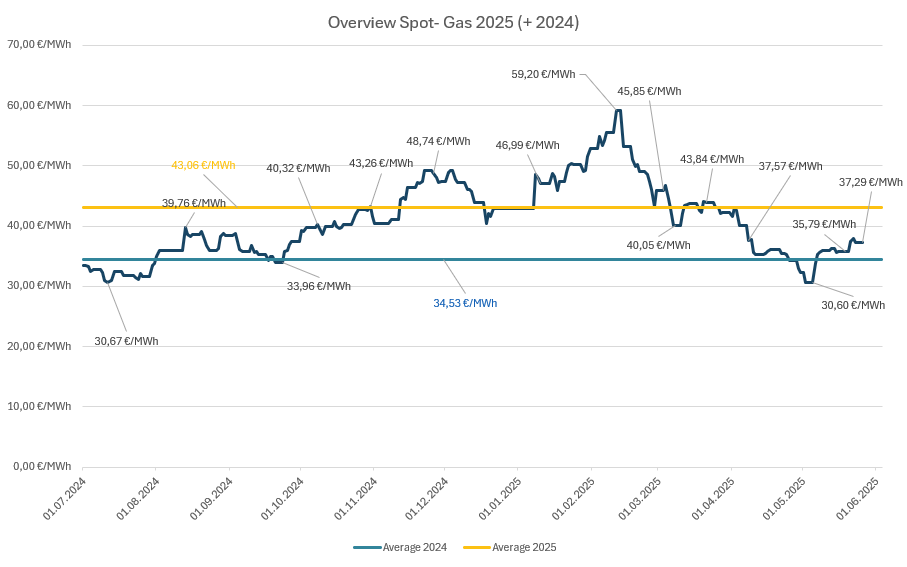Select the 59,20 €/MWh peak data label
This screenshot has height=567, width=907.
543,74
